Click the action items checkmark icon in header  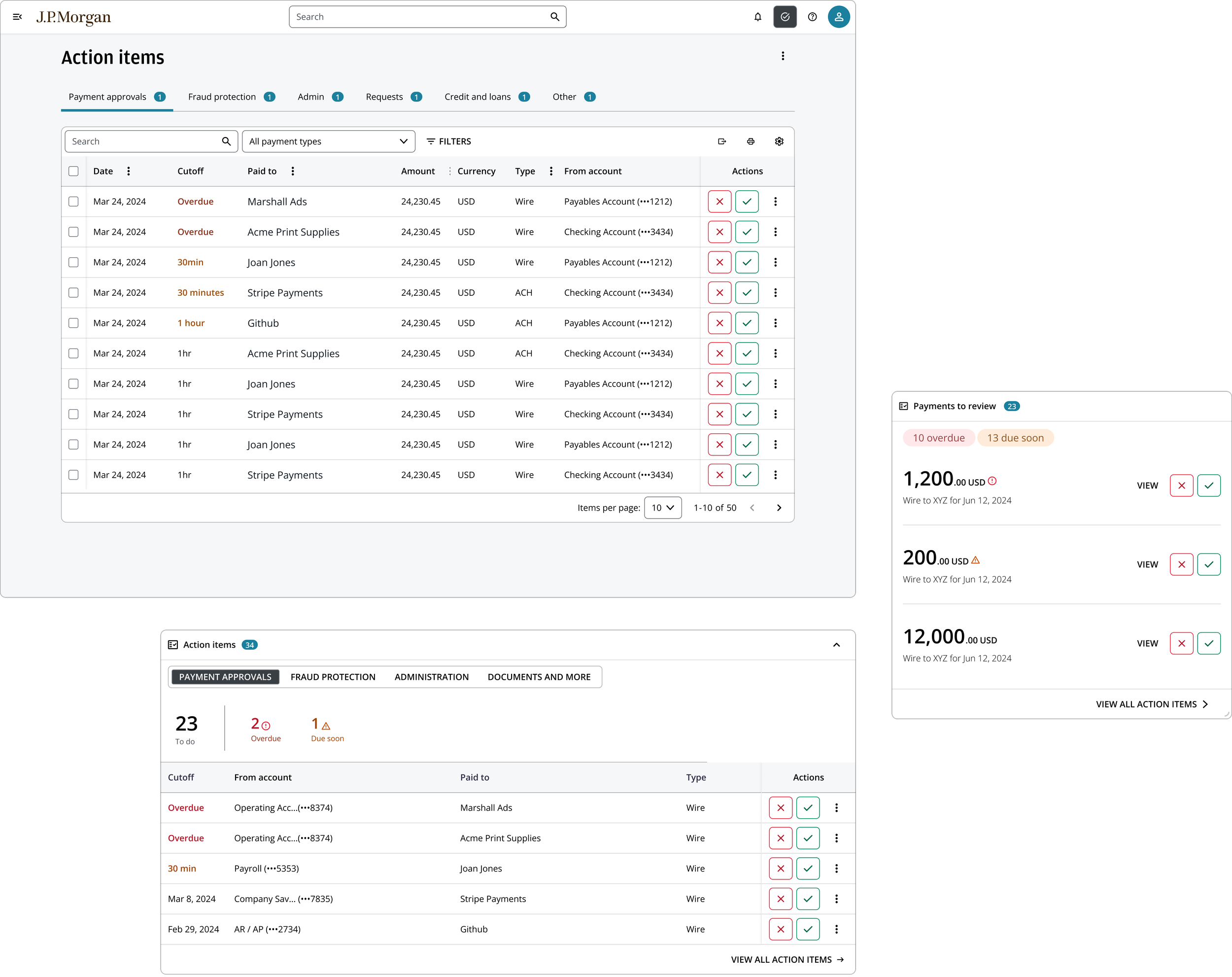(x=785, y=17)
